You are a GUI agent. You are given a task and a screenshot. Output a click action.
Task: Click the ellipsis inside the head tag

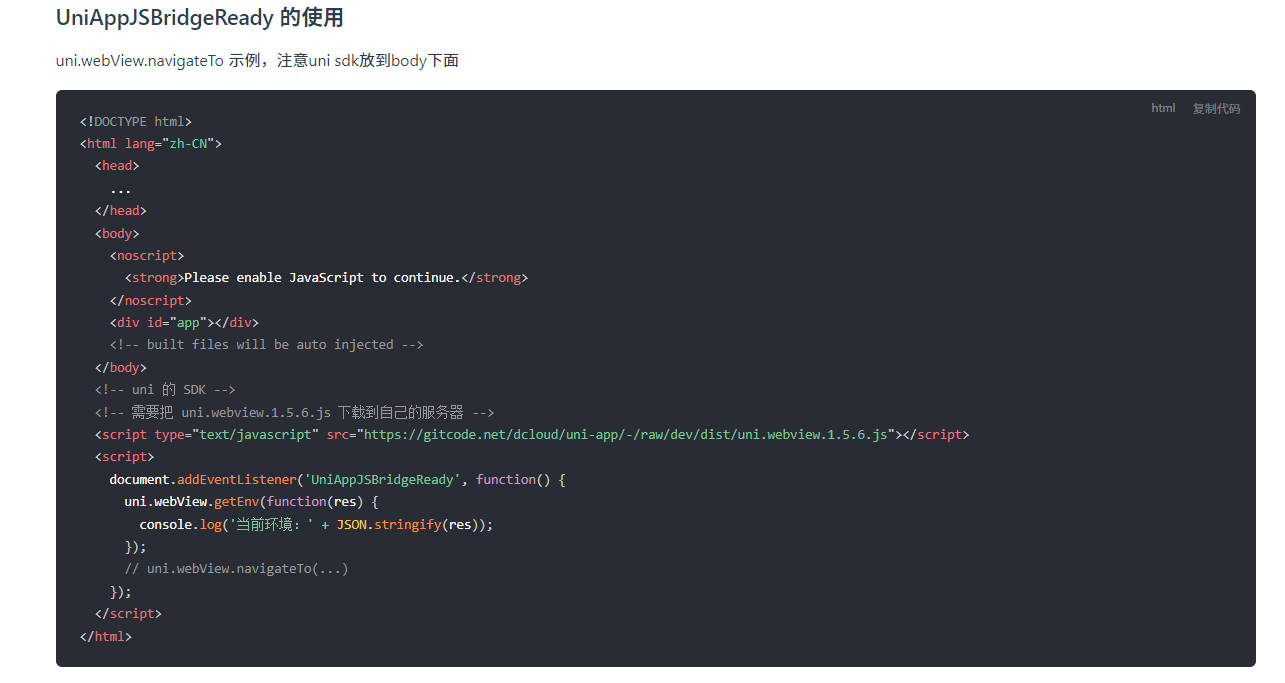121,189
